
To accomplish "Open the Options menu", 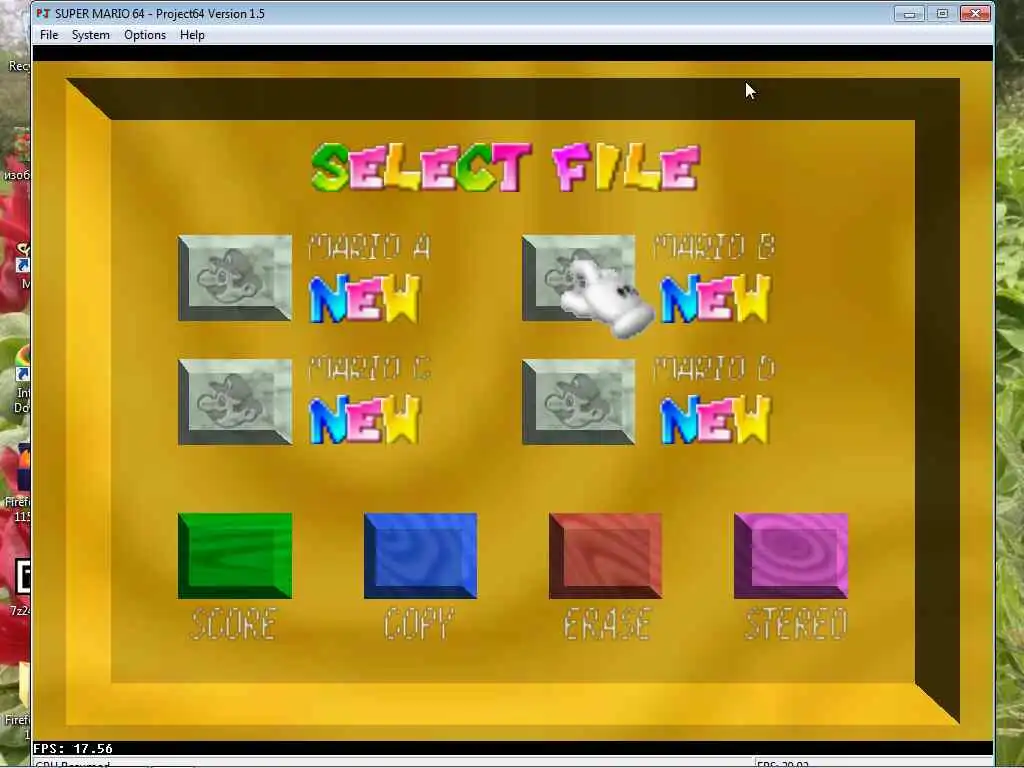I will pyautogui.click(x=145, y=35).
